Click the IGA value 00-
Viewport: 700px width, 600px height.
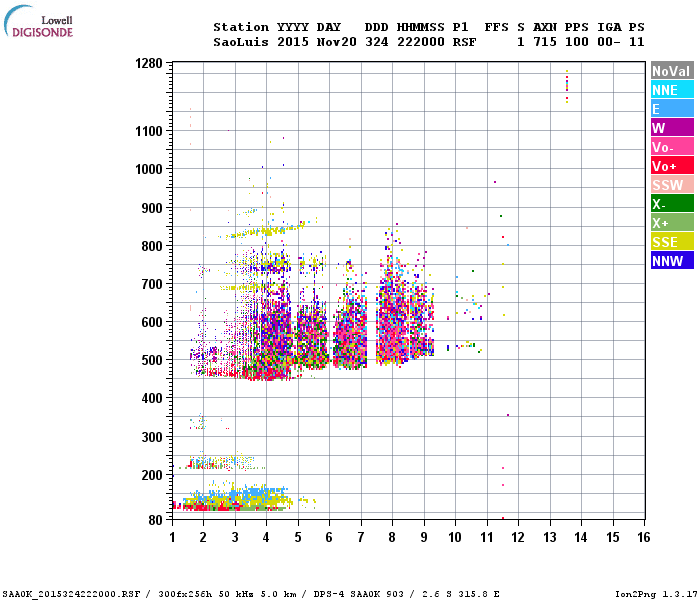[608, 42]
